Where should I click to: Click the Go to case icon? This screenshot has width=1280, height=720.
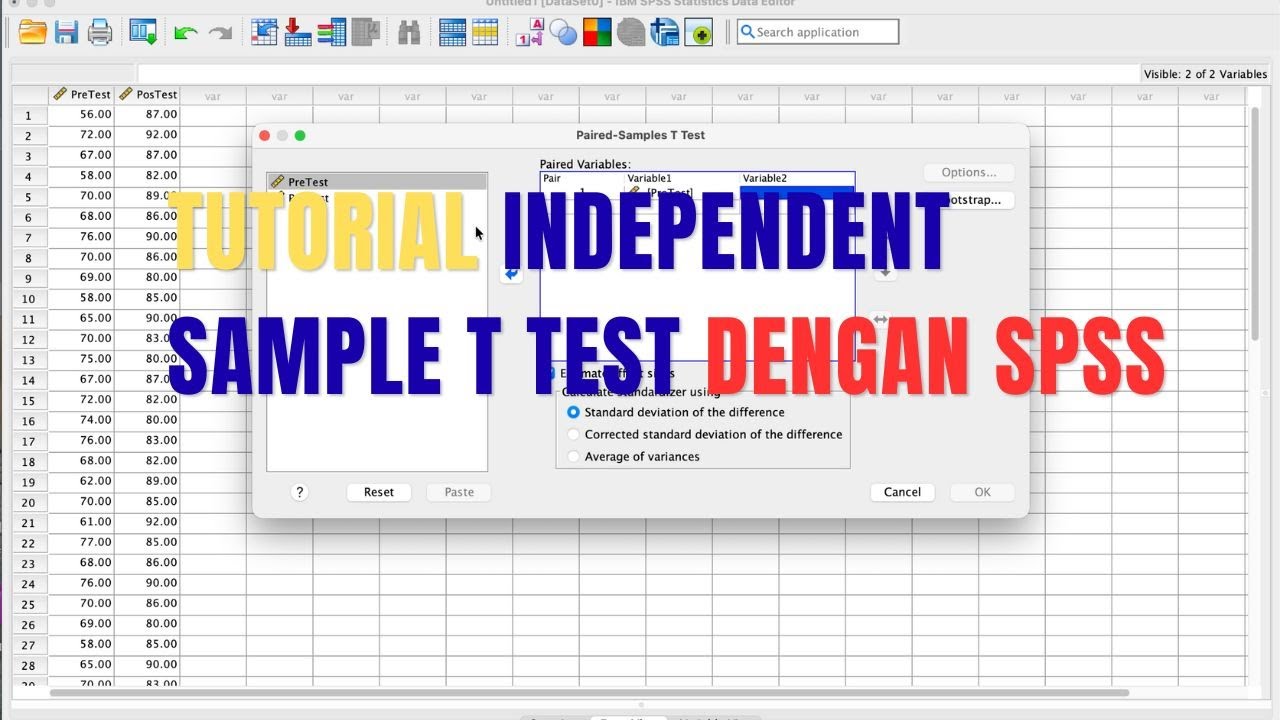pos(264,33)
